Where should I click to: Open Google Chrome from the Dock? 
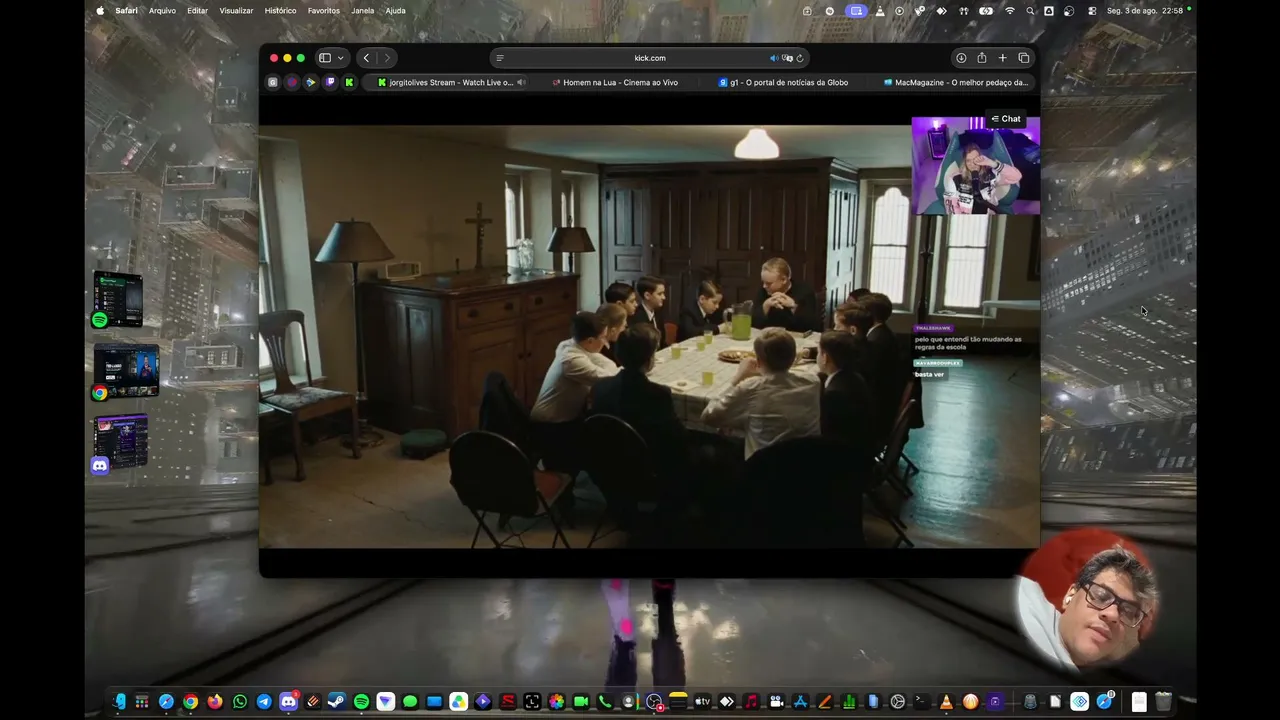190,702
